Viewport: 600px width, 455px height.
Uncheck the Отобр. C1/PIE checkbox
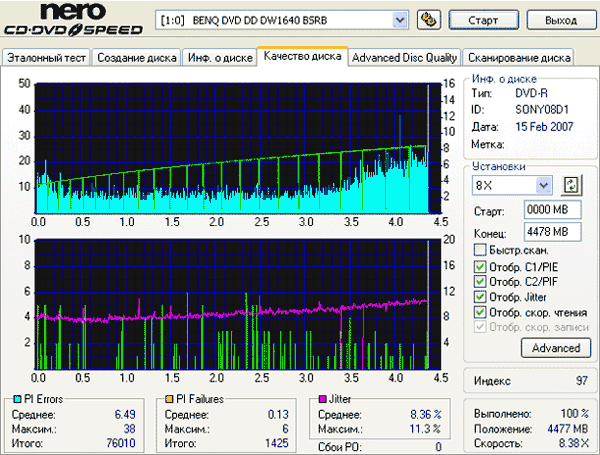coord(481,266)
